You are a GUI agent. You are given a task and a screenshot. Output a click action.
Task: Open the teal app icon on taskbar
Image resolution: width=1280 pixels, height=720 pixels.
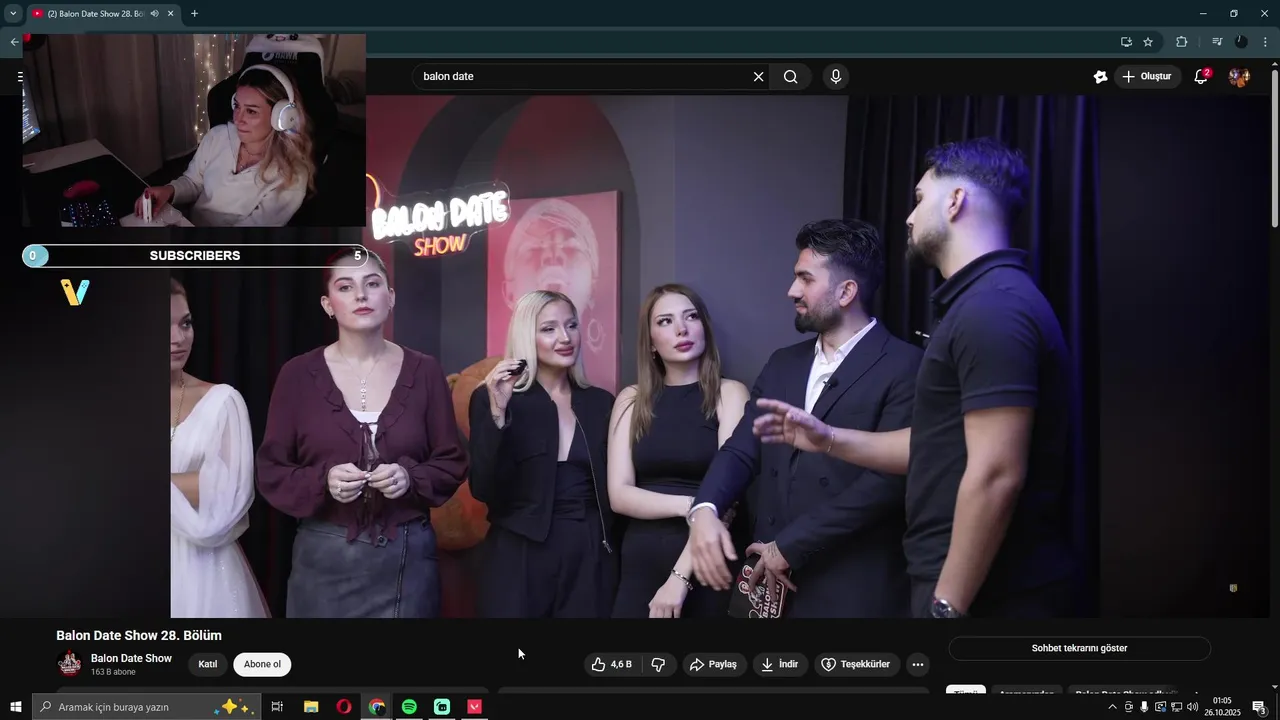(442, 707)
